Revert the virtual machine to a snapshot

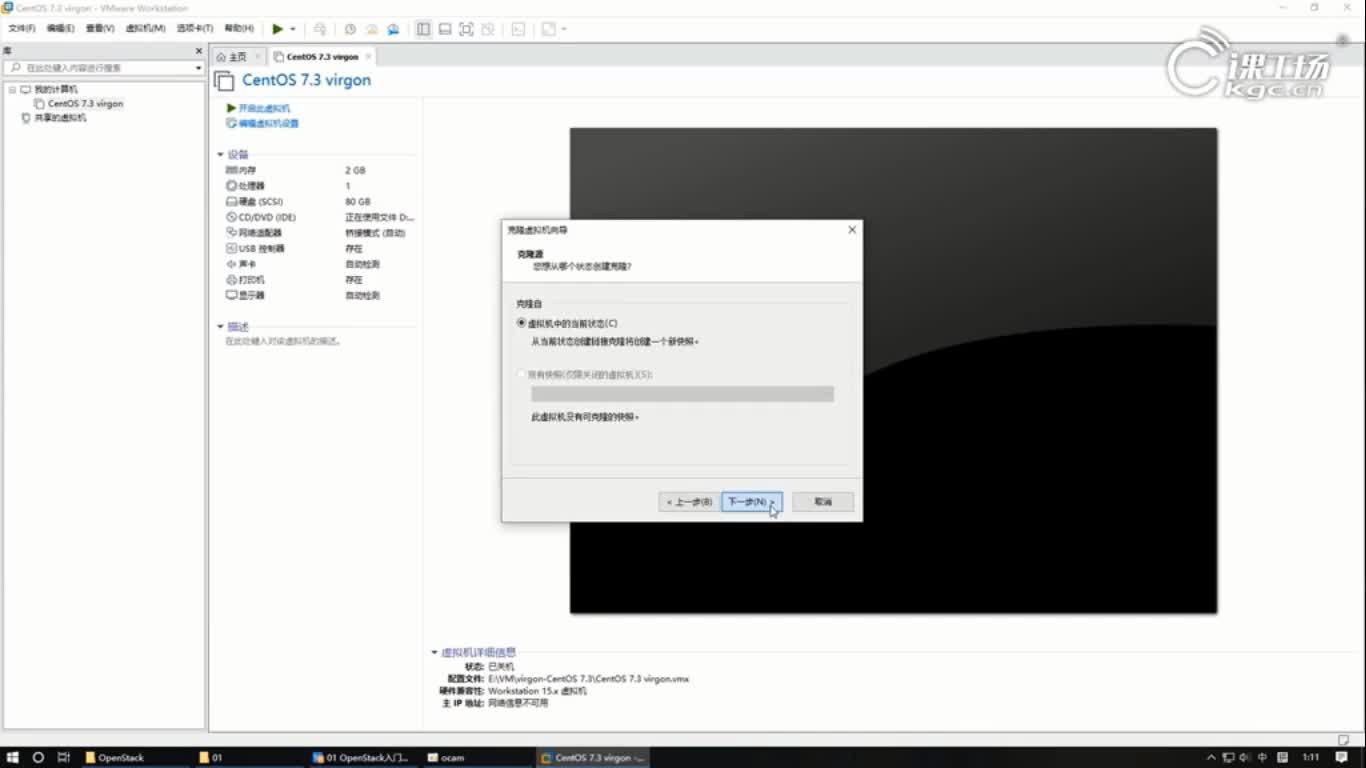point(371,29)
